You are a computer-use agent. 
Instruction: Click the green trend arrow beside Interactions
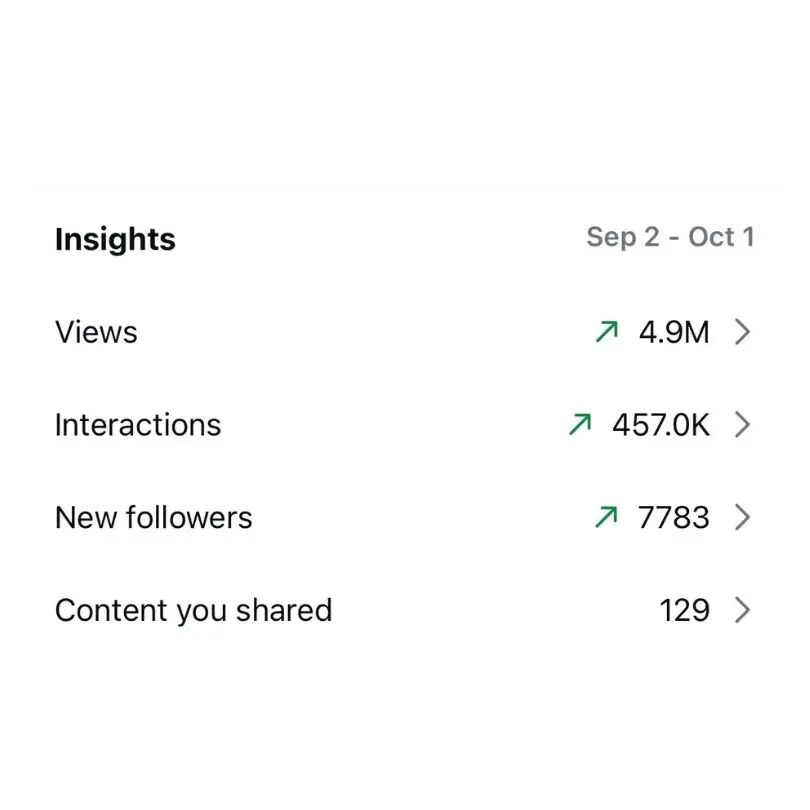(580, 425)
